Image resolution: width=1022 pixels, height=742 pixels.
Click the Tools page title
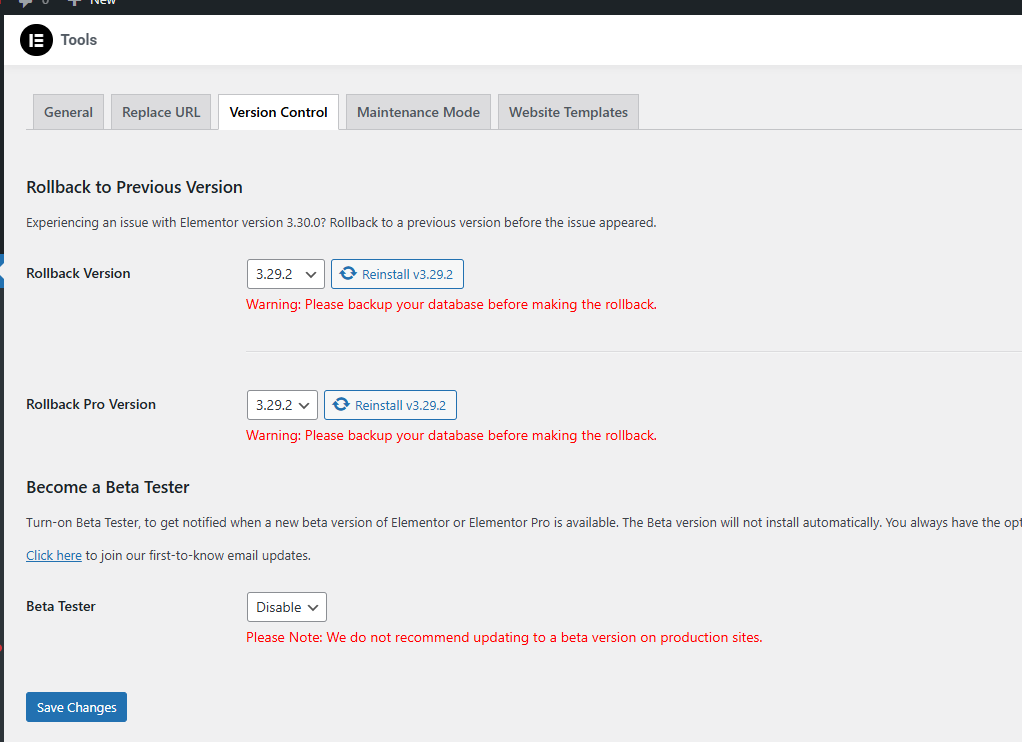click(x=79, y=40)
